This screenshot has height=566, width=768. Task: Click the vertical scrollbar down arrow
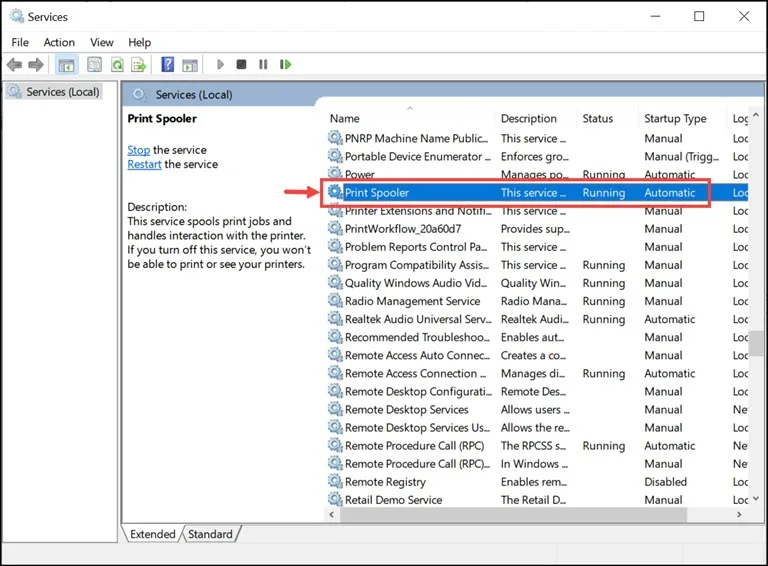[755, 498]
